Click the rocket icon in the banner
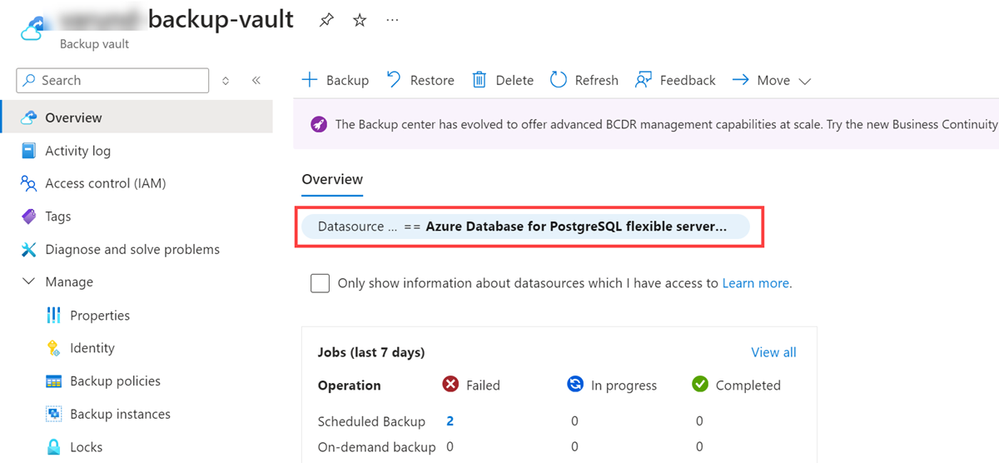 [x=319, y=124]
